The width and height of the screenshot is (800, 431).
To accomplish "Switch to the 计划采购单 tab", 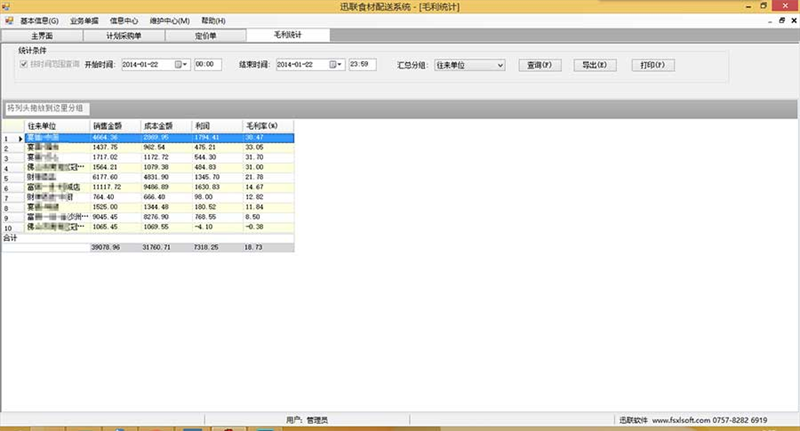I will (x=125, y=35).
